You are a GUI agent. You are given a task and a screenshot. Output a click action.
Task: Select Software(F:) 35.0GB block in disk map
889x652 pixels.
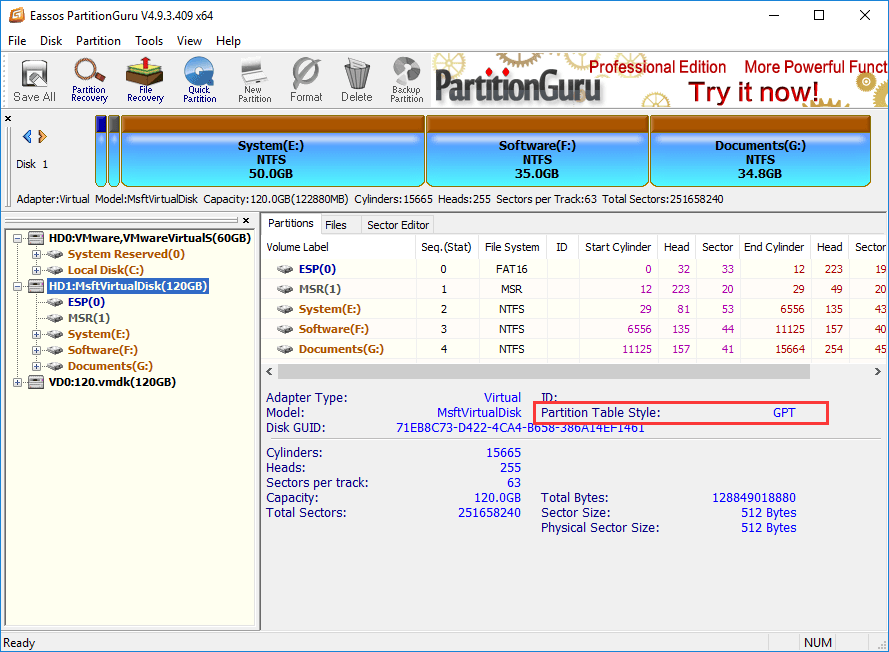click(537, 151)
